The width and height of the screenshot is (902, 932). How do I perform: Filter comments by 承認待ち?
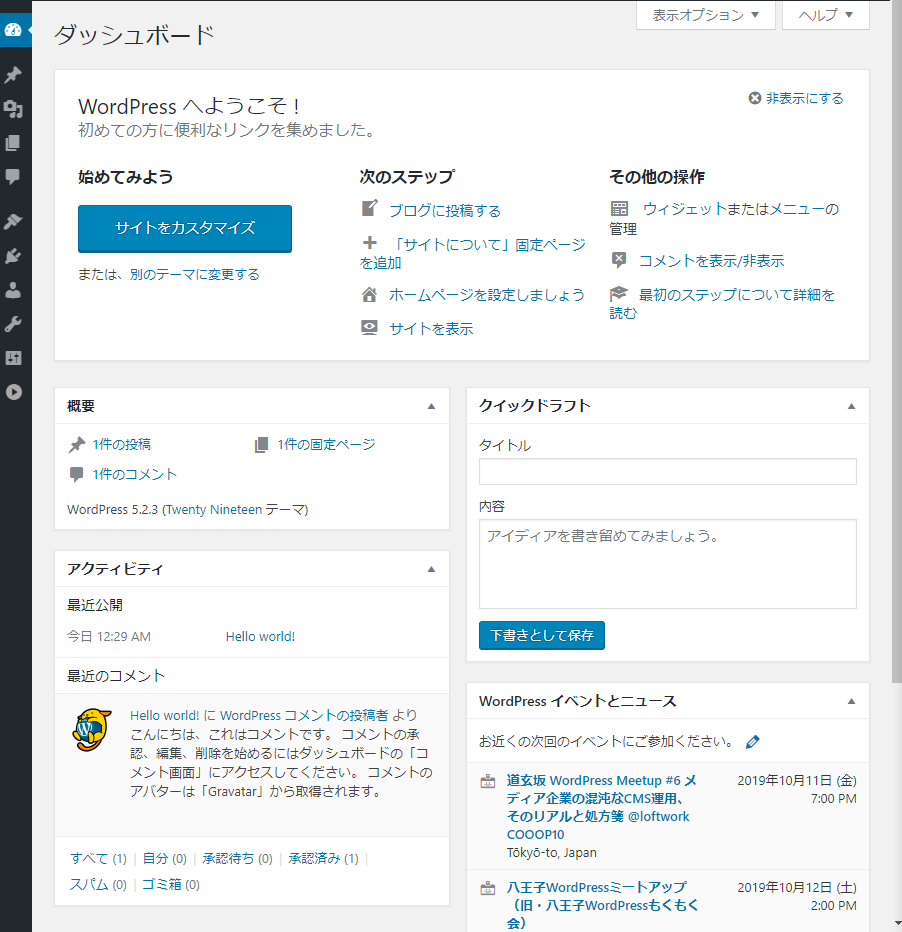tap(228, 858)
